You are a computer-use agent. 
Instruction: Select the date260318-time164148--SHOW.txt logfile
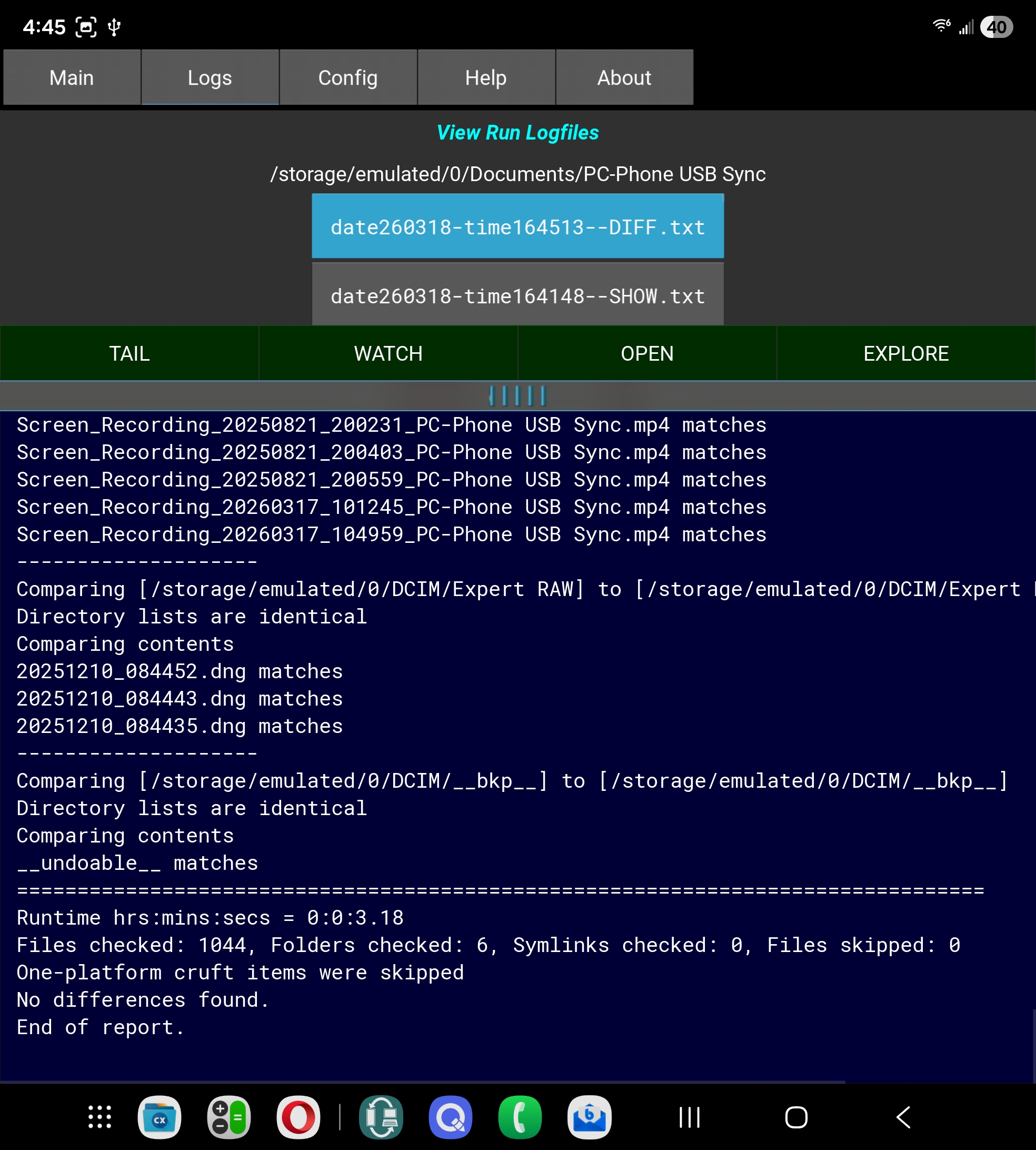click(517, 296)
